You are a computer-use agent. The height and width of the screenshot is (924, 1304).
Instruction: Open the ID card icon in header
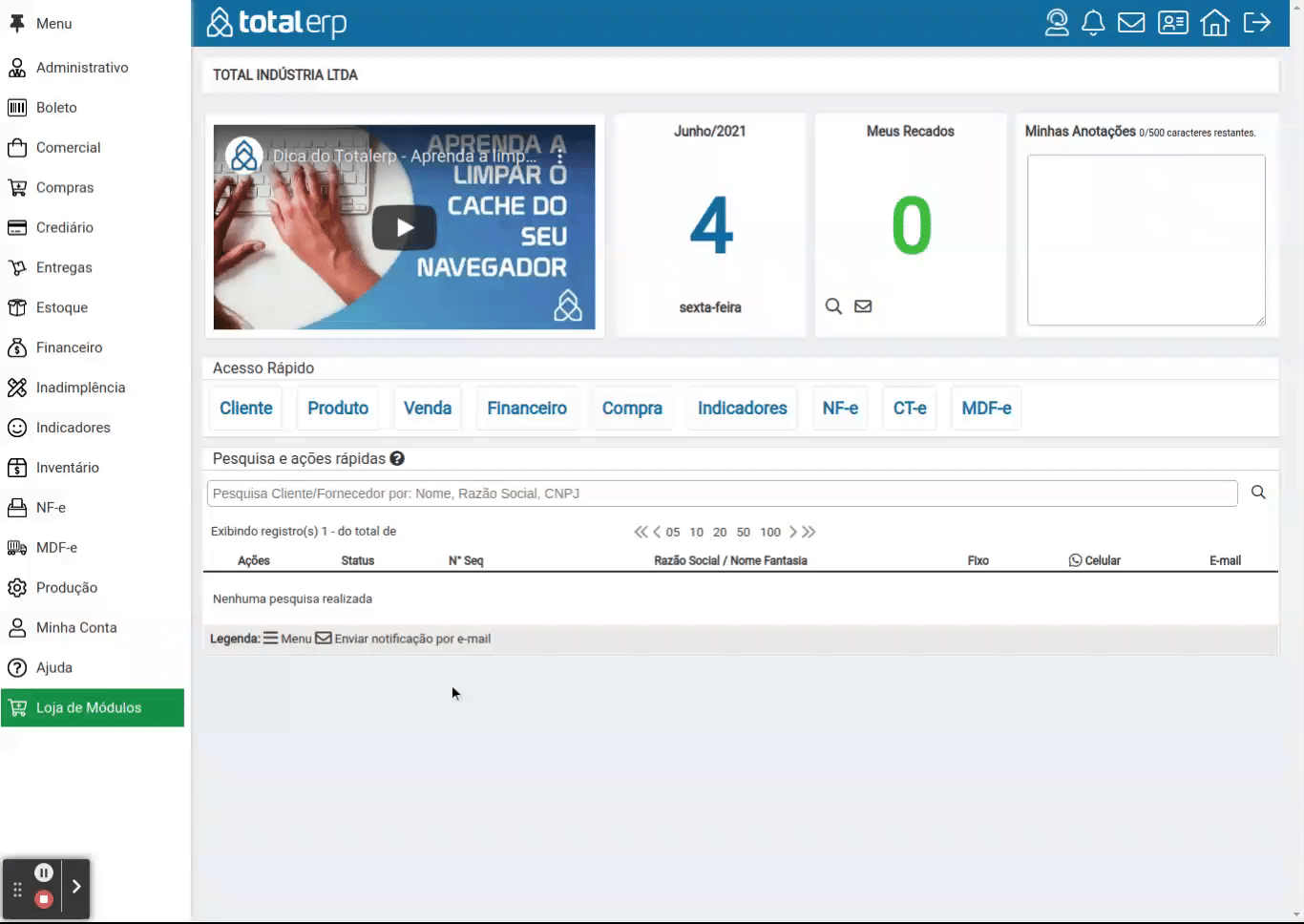point(1173,23)
